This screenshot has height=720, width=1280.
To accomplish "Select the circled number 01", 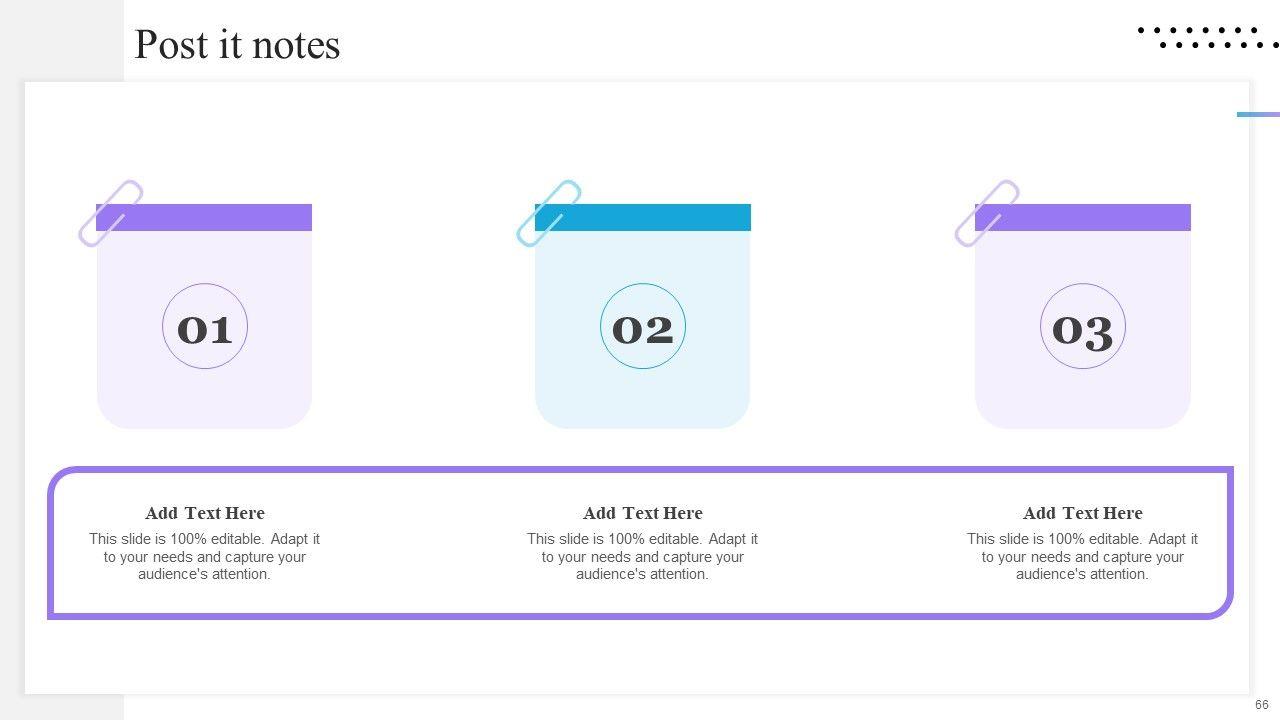I will 205,327.
